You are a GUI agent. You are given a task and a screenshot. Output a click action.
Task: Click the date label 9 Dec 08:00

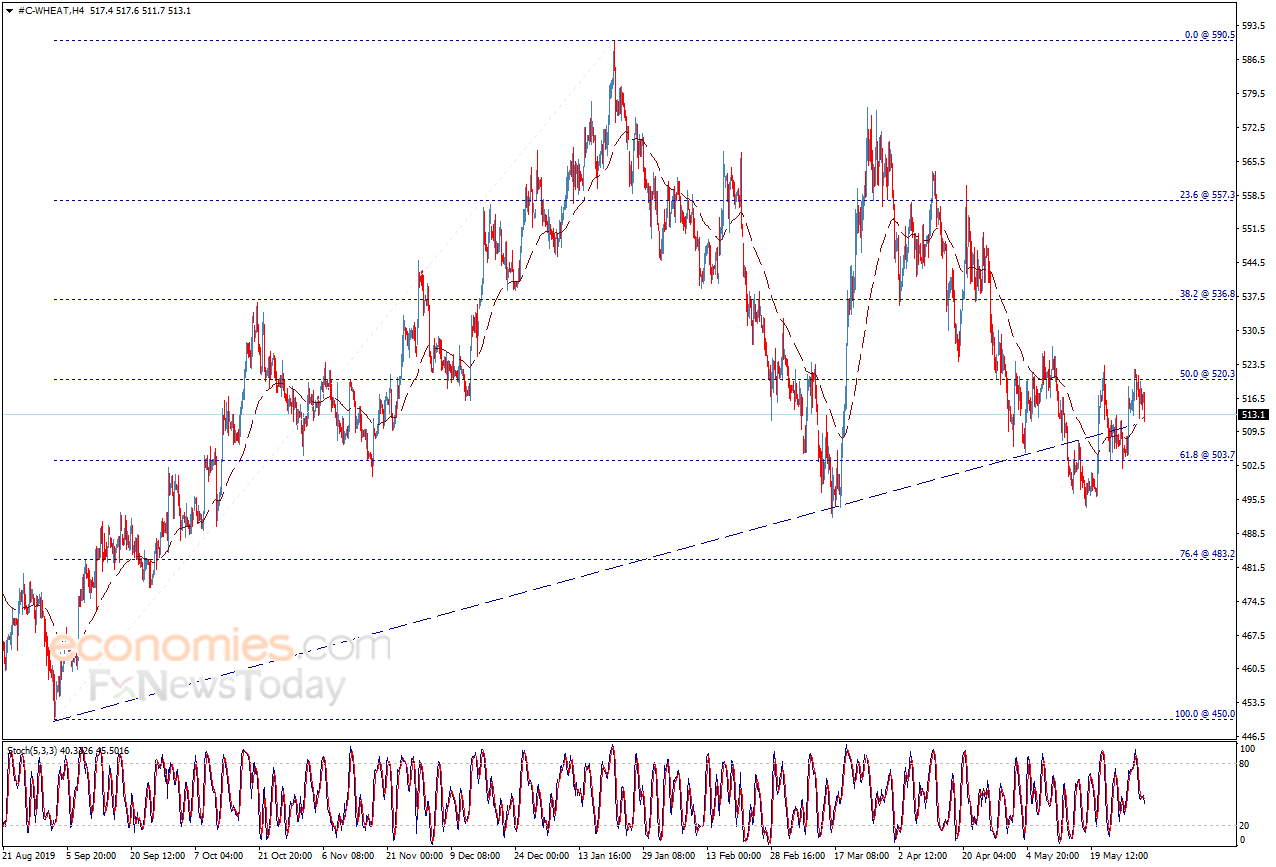point(476,856)
